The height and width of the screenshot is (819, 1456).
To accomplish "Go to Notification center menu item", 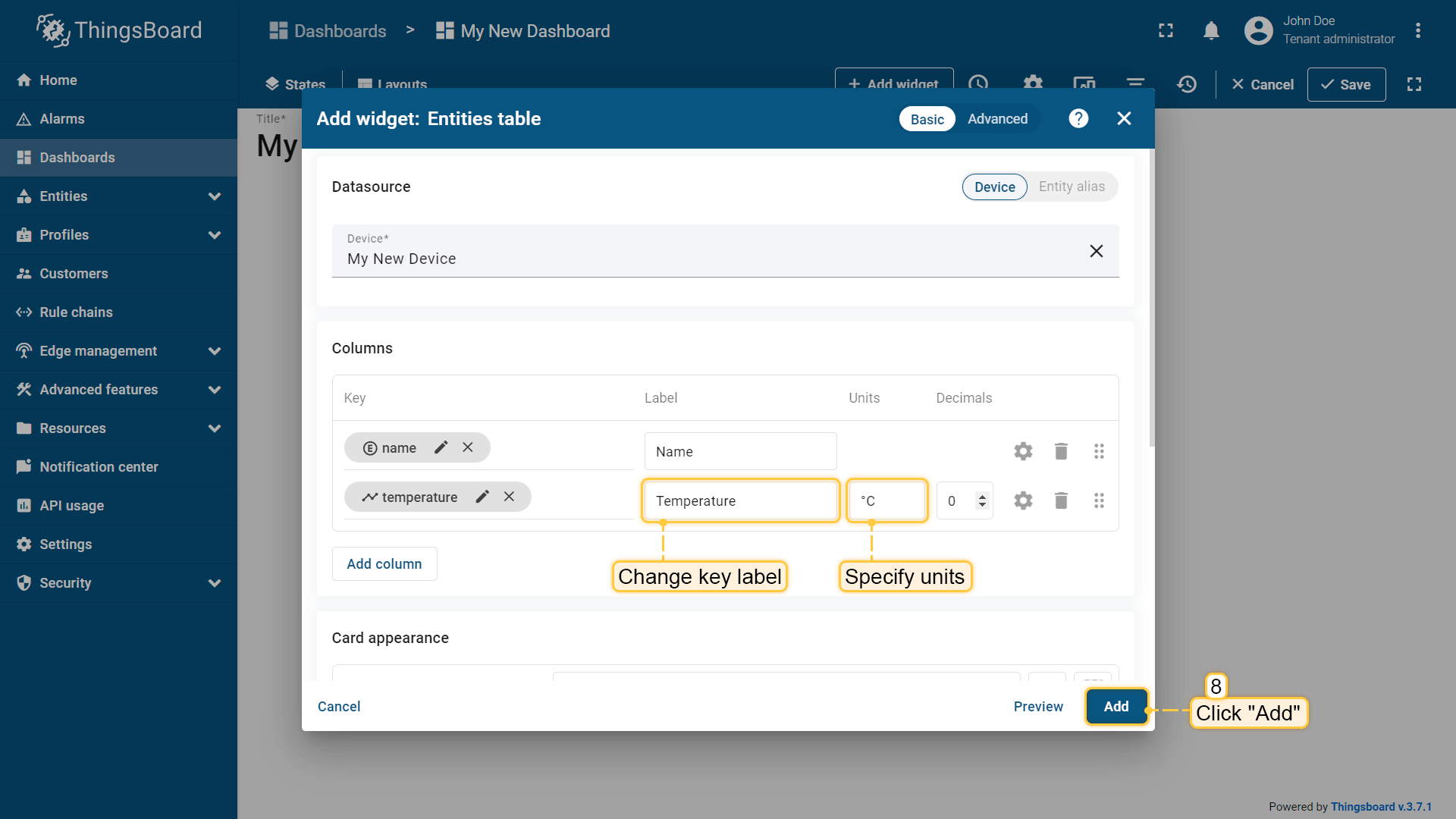I will click(99, 467).
